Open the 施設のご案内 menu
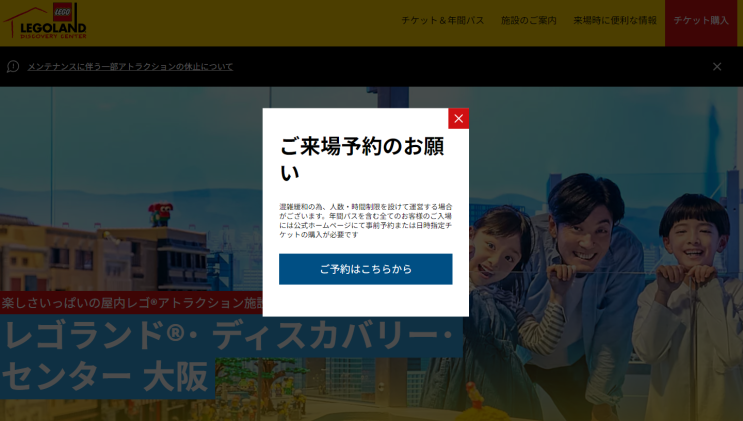 pyautogui.click(x=528, y=20)
